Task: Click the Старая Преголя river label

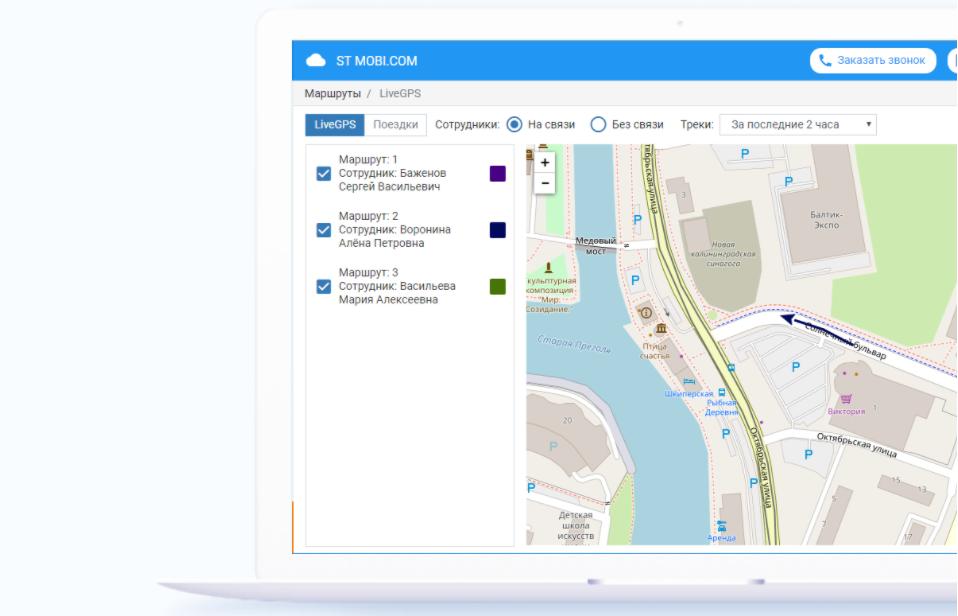Action: (x=574, y=344)
